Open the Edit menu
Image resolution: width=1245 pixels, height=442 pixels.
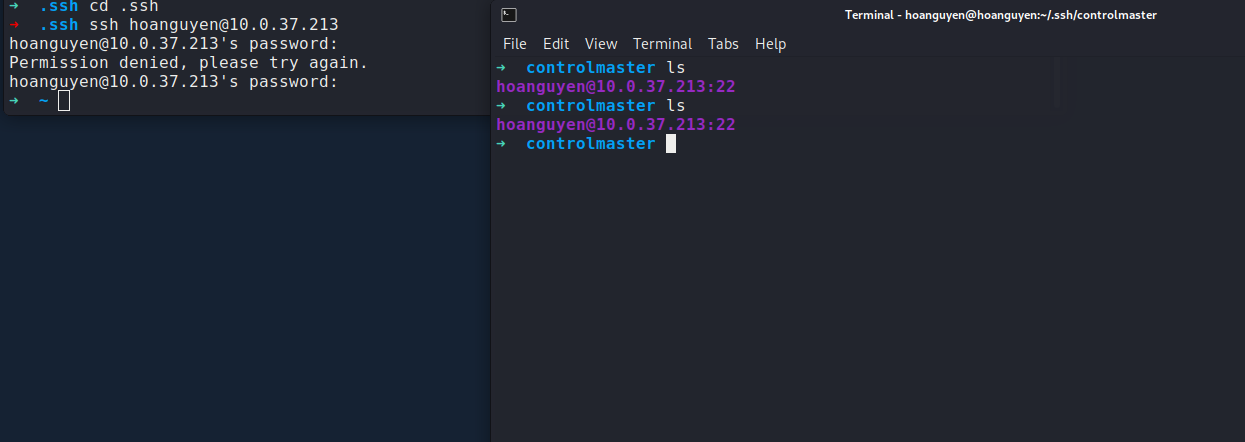coord(556,44)
